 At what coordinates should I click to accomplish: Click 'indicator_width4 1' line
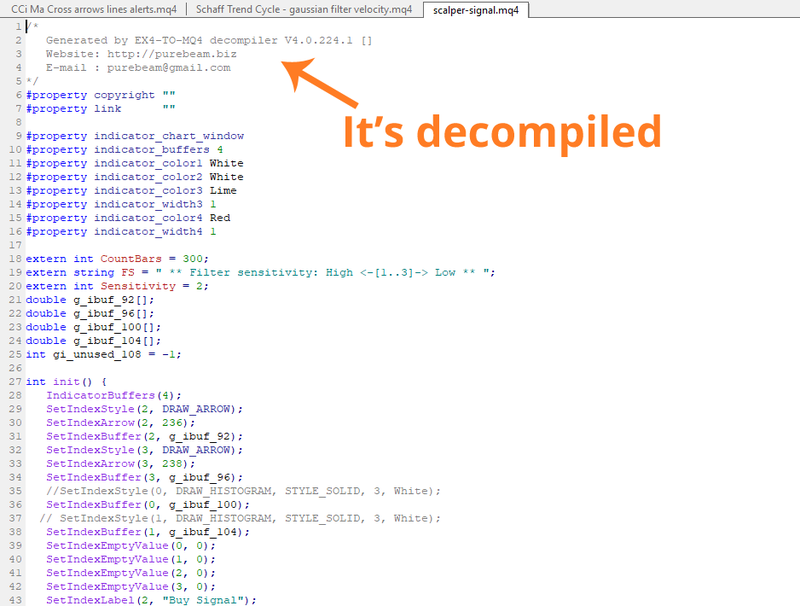point(121,232)
